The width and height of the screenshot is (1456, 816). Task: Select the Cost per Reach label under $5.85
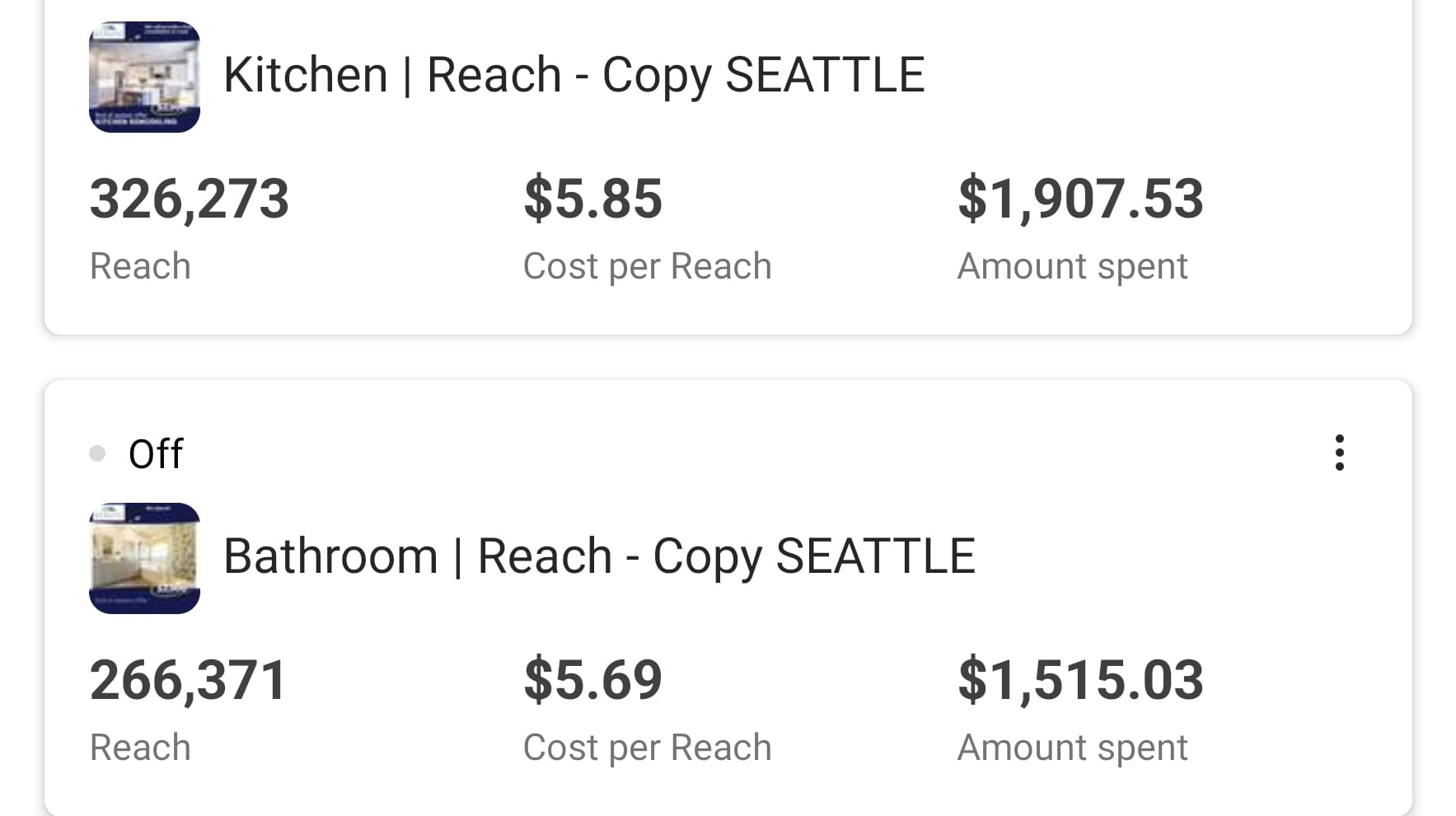[x=647, y=266]
